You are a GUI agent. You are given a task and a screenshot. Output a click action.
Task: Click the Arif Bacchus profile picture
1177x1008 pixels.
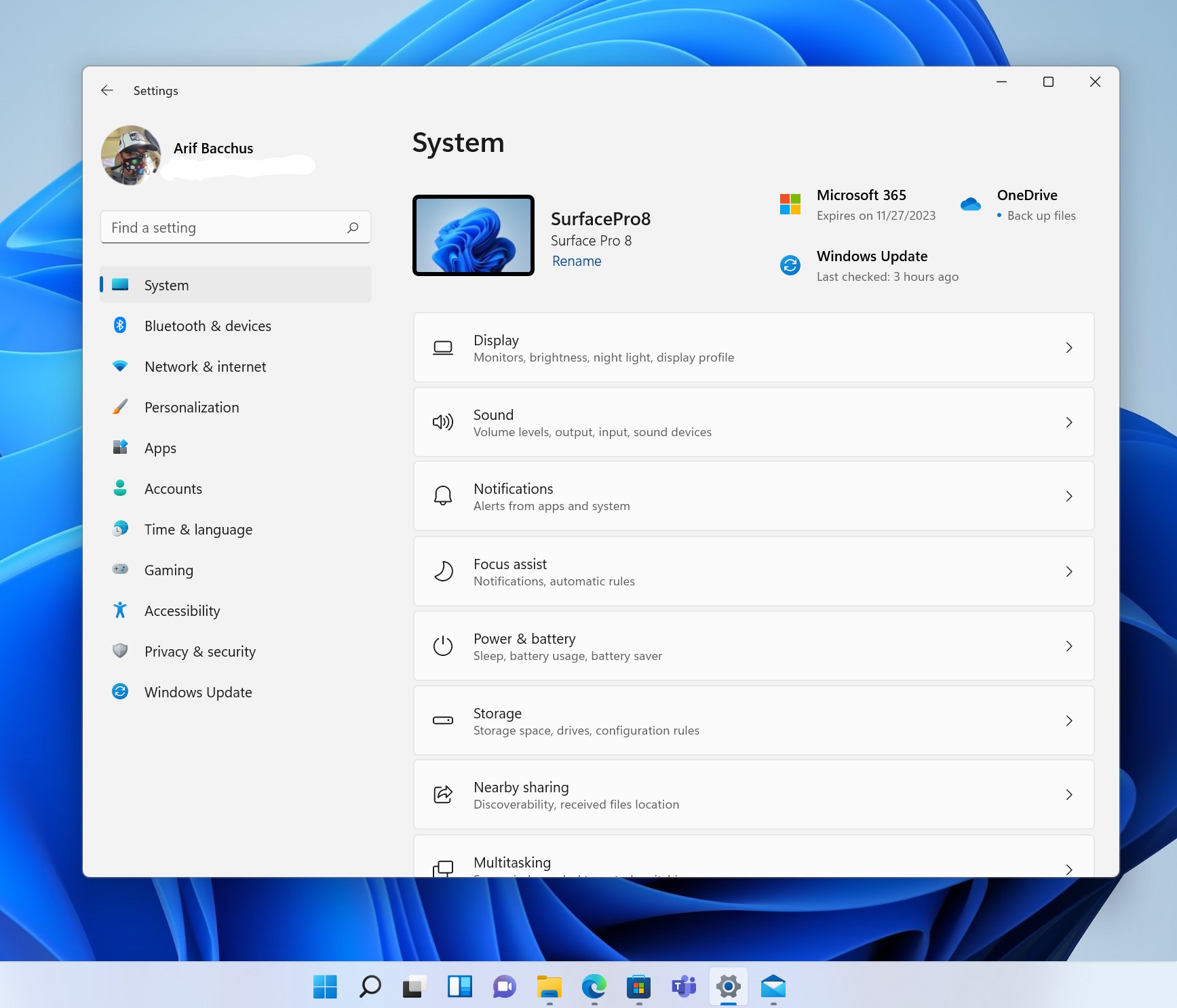coord(131,155)
